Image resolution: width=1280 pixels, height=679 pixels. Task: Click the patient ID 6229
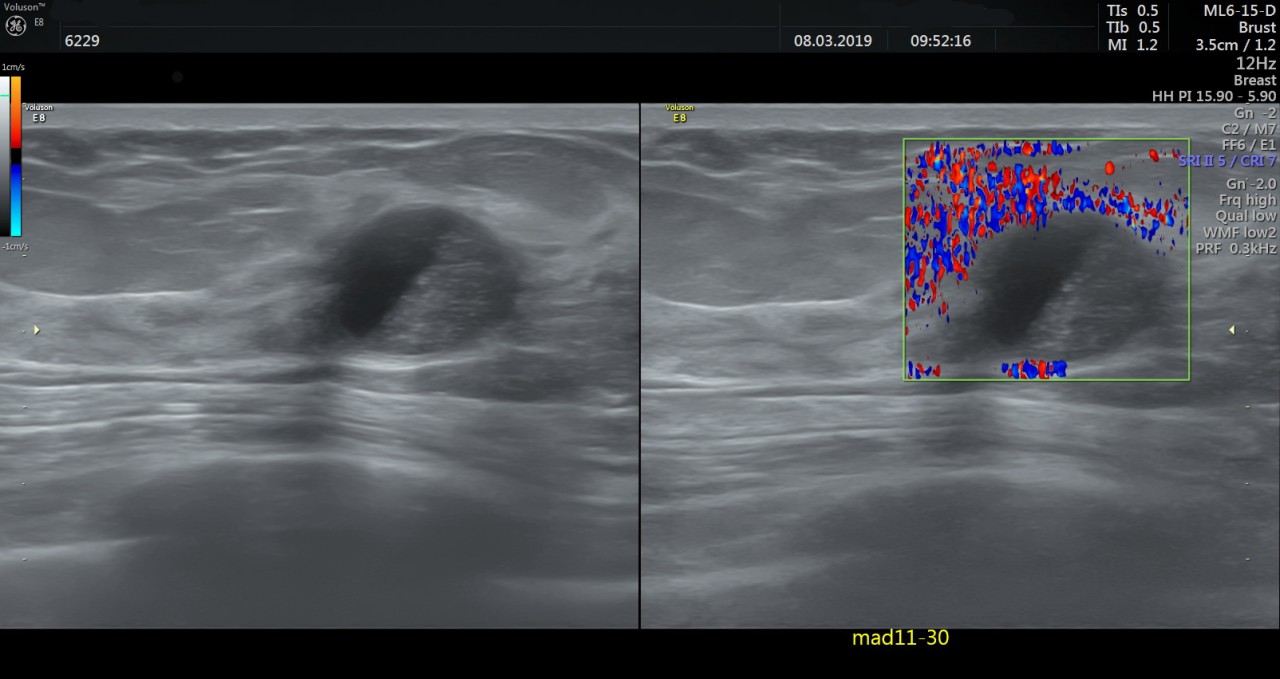click(82, 41)
